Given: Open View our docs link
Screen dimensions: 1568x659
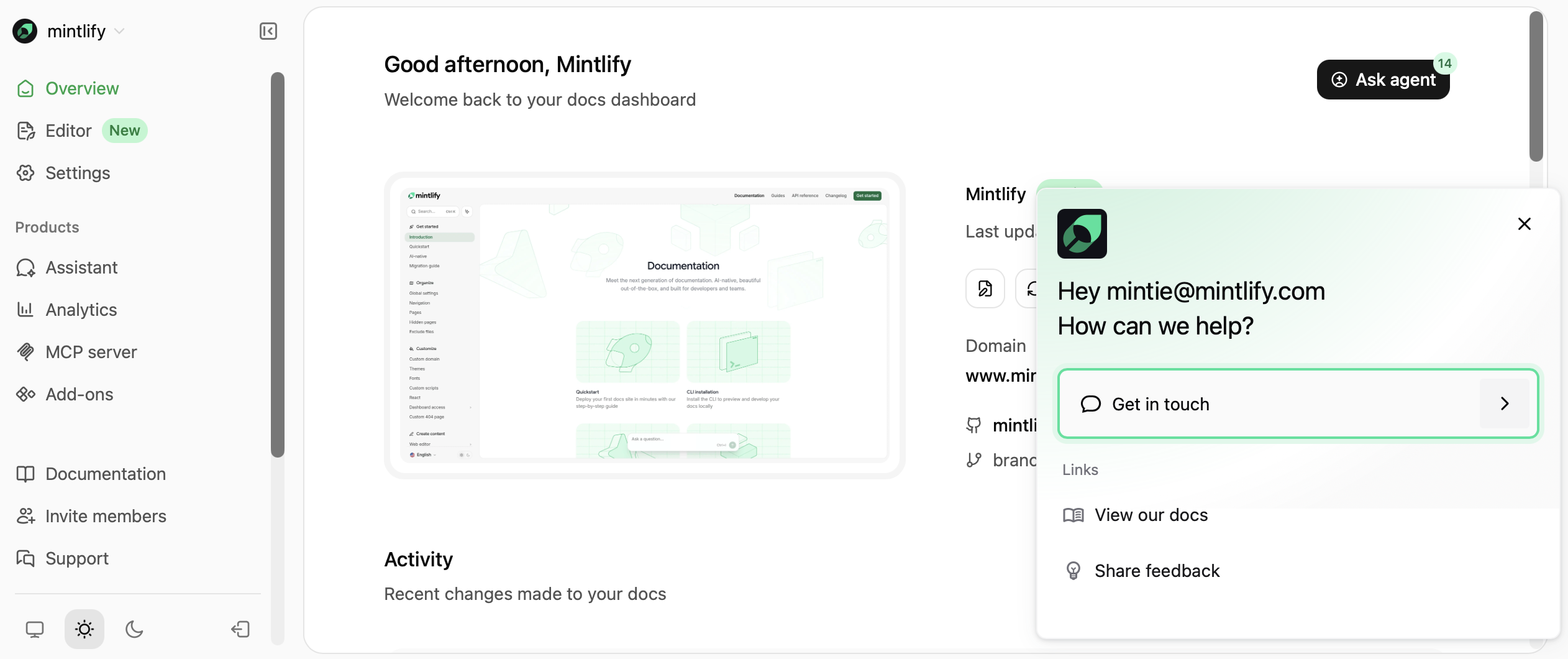Looking at the screenshot, I should coord(1151,515).
